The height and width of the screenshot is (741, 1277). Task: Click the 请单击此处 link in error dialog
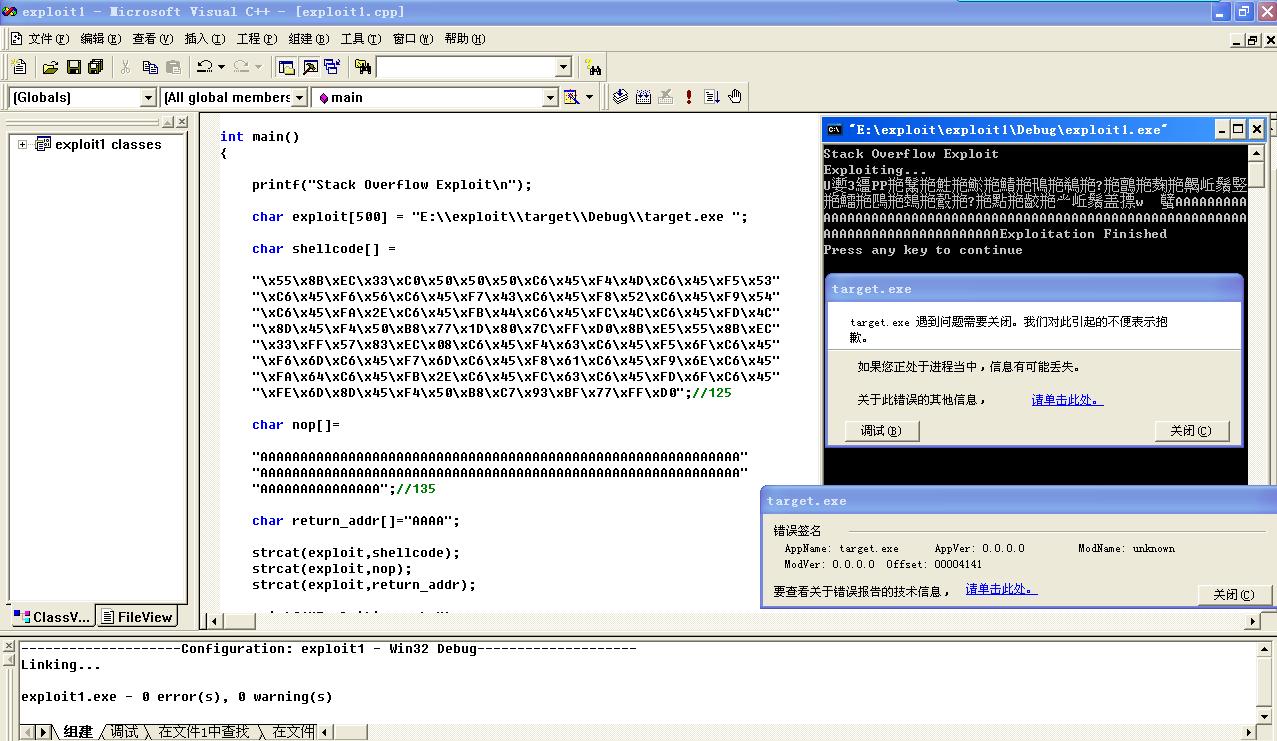(x=1067, y=400)
